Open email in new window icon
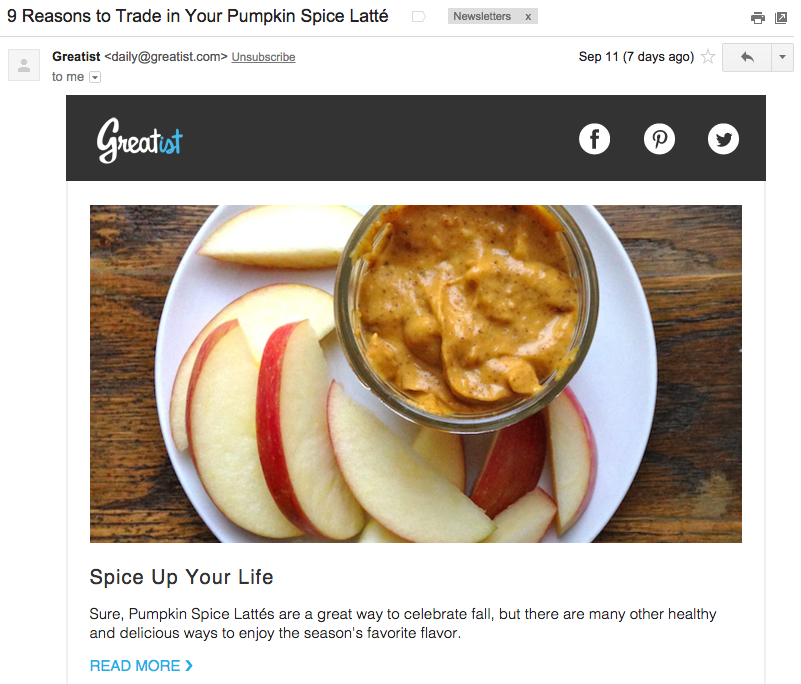 tap(781, 18)
